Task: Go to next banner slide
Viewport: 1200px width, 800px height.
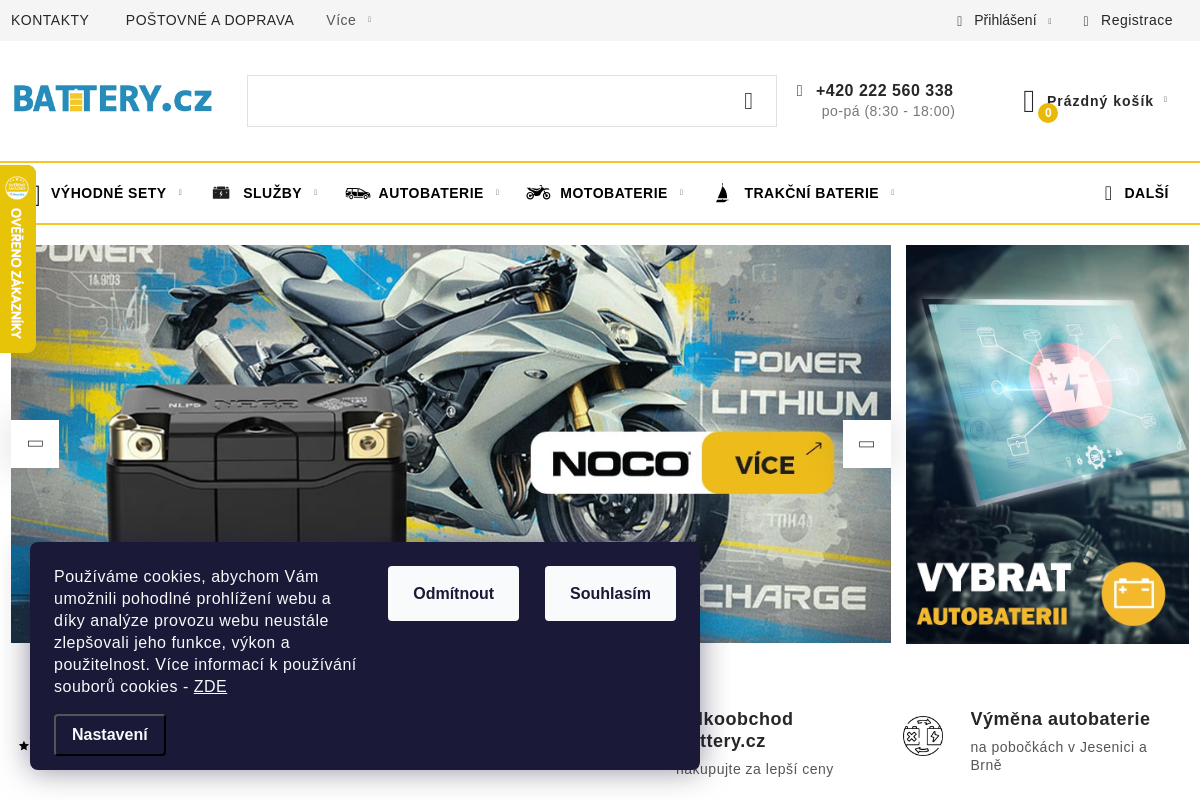Action: (x=867, y=444)
